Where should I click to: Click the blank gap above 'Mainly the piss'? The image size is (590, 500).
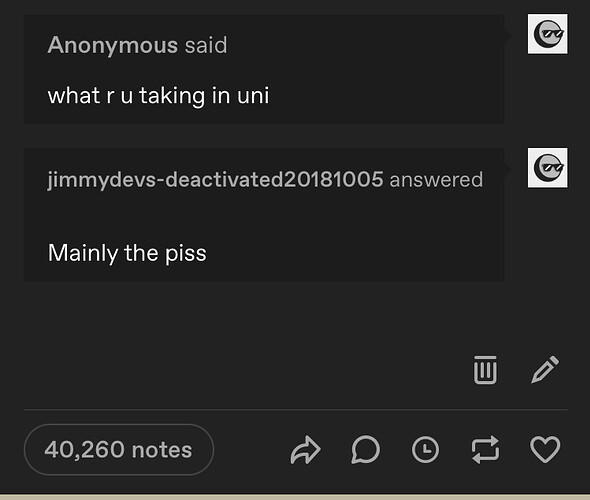pyautogui.click(x=264, y=216)
